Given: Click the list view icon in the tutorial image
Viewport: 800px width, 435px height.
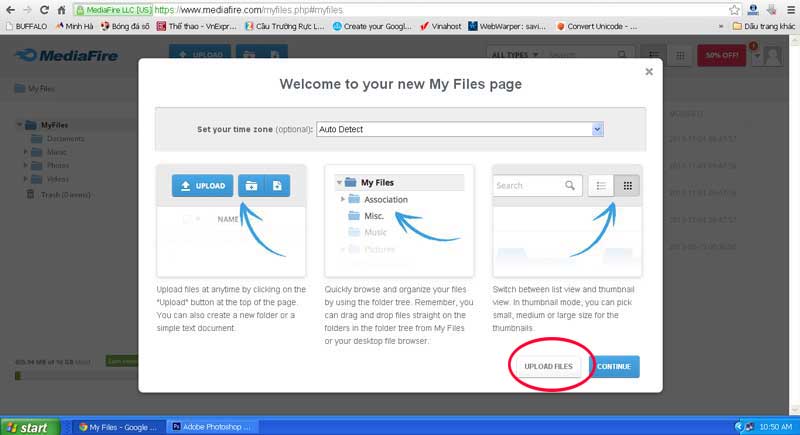Looking at the screenshot, I should (601, 186).
